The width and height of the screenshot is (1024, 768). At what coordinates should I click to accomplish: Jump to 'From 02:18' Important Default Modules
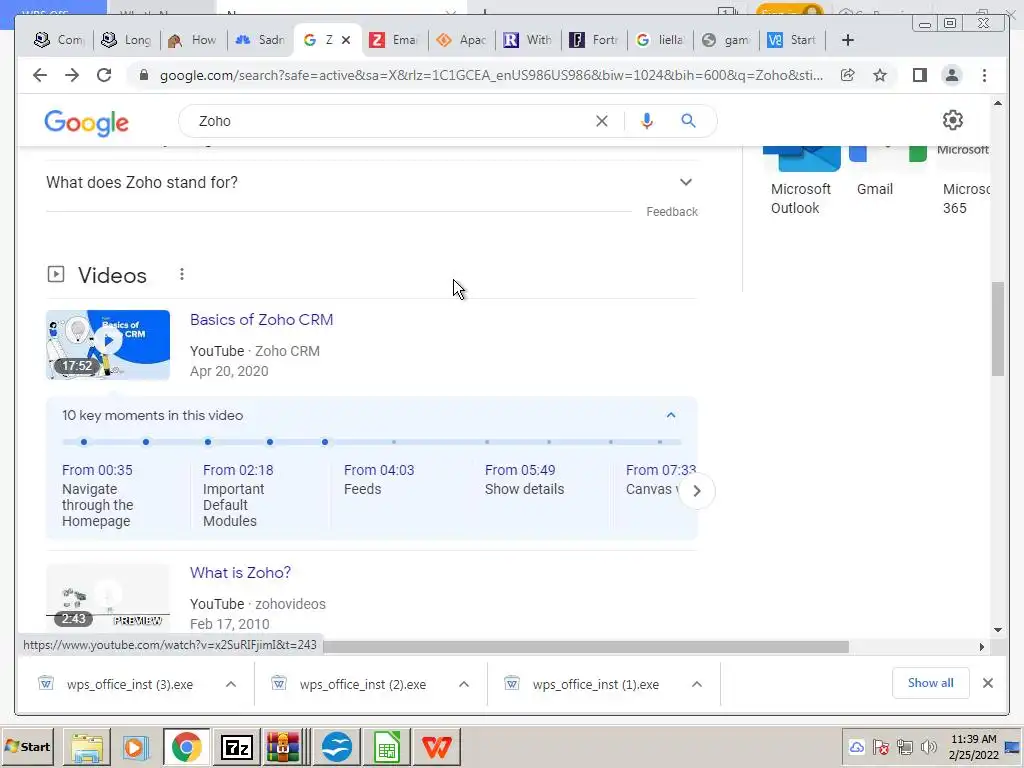pyautogui.click(x=238, y=470)
